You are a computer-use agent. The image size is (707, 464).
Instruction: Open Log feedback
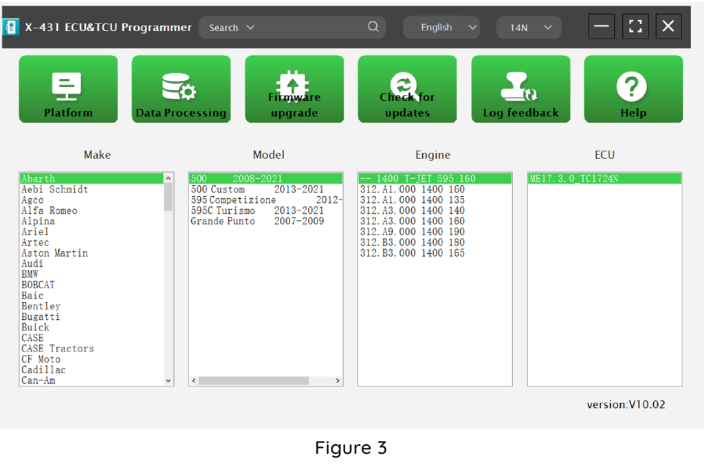tap(520, 90)
